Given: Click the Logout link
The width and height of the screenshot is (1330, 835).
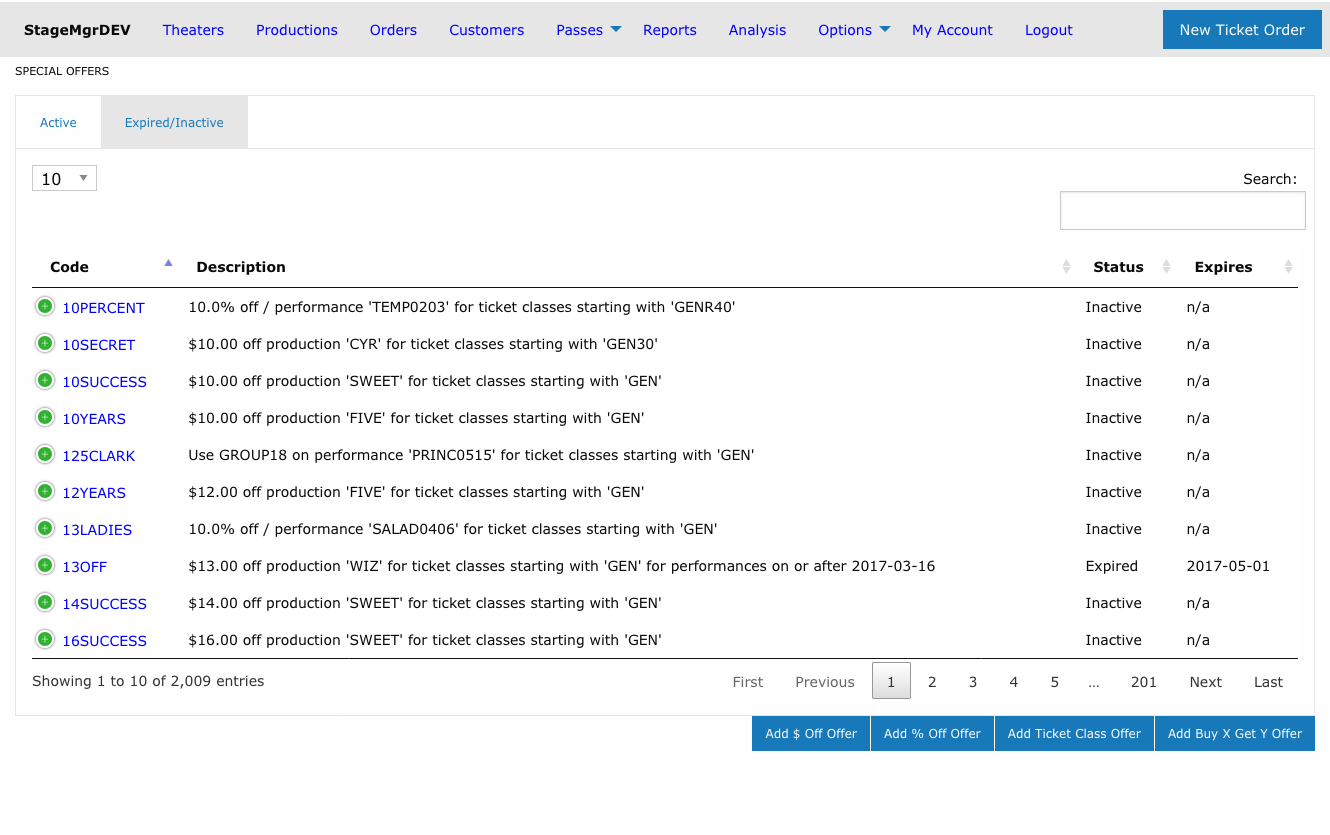Looking at the screenshot, I should (1049, 30).
